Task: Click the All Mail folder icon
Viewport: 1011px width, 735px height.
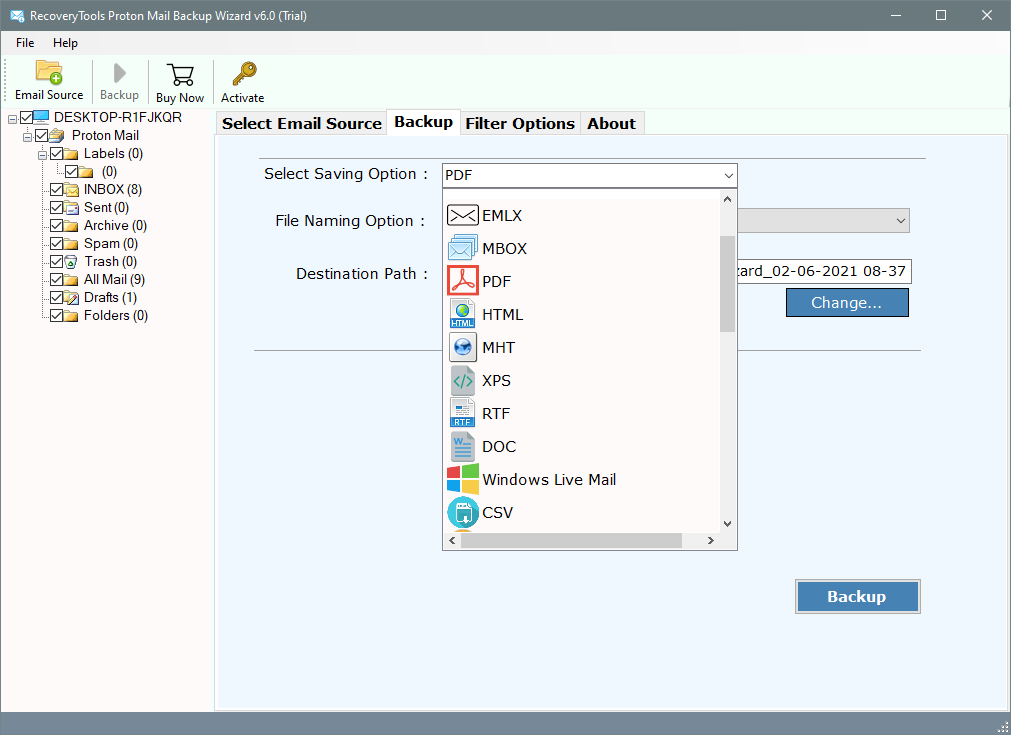Action: 72,280
